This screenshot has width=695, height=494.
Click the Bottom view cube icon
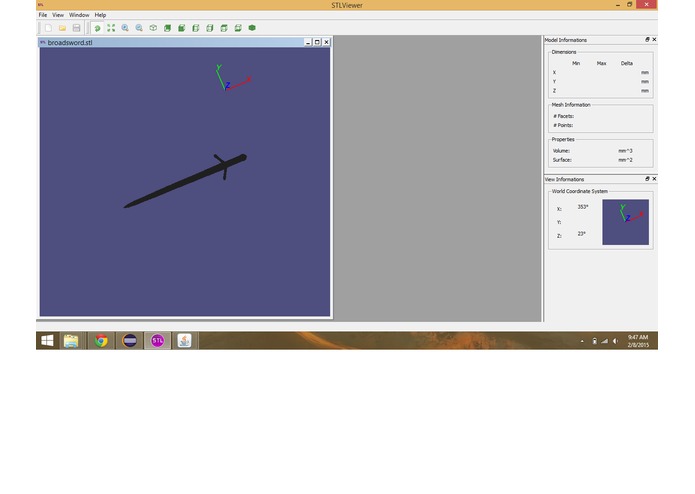[238, 28]
